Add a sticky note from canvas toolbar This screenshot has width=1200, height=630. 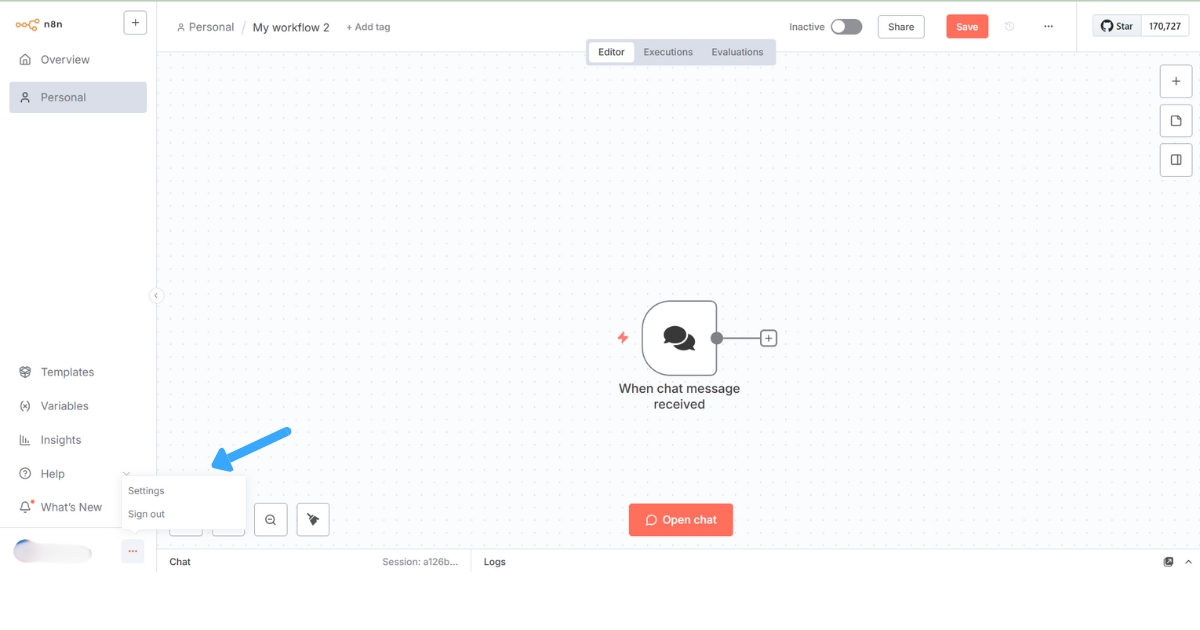pos(1176,121)
